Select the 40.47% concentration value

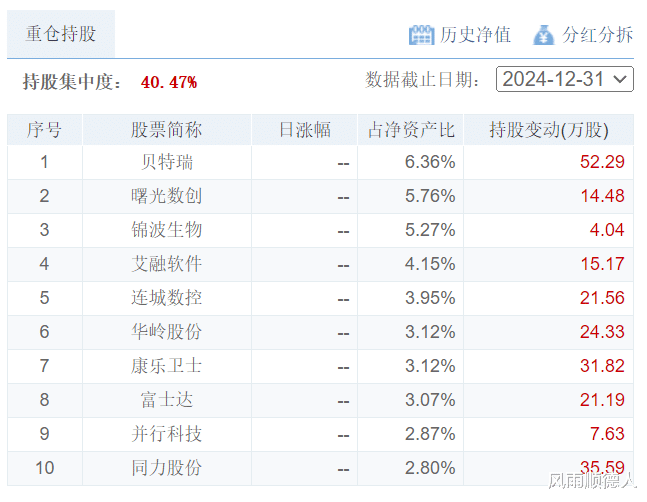tap(169, 82)
